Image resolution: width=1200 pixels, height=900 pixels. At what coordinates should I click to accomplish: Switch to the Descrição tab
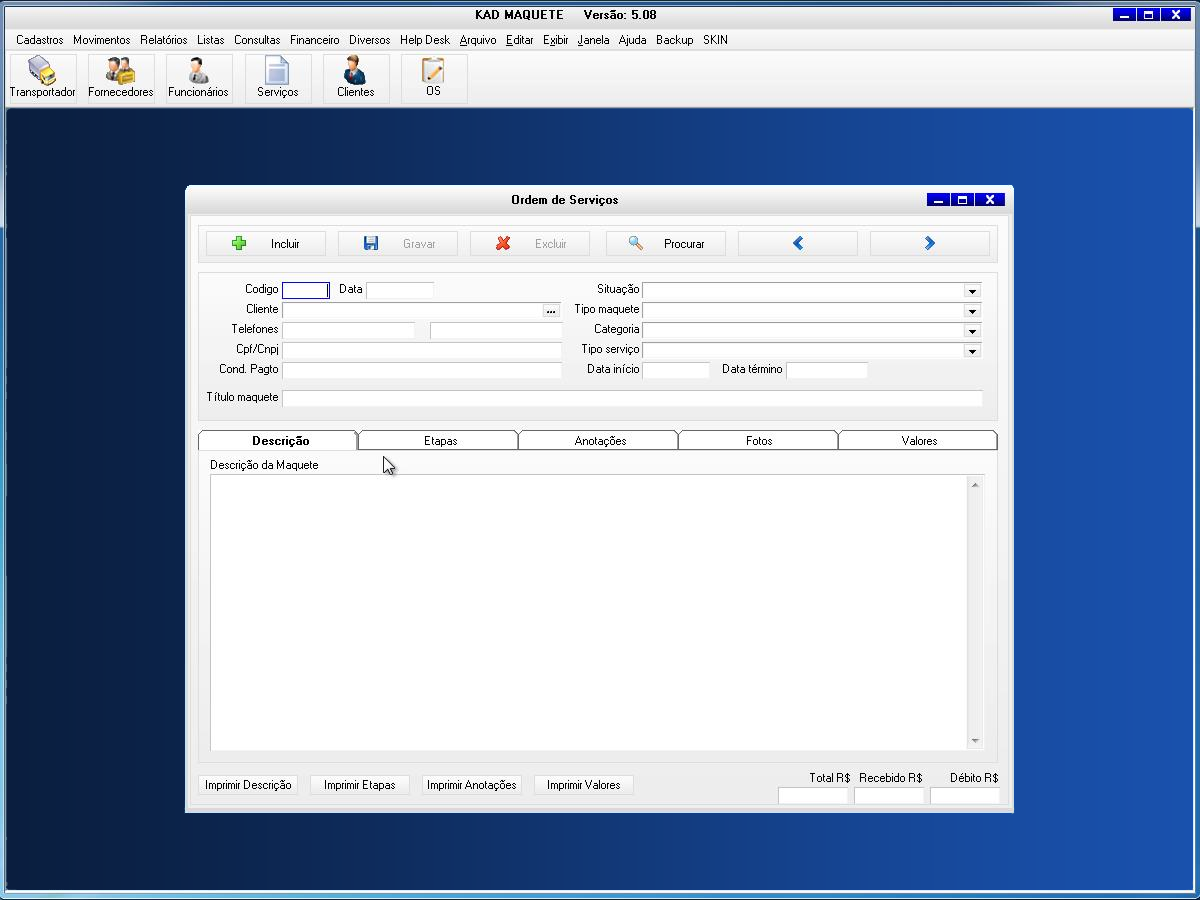(279, 441)
